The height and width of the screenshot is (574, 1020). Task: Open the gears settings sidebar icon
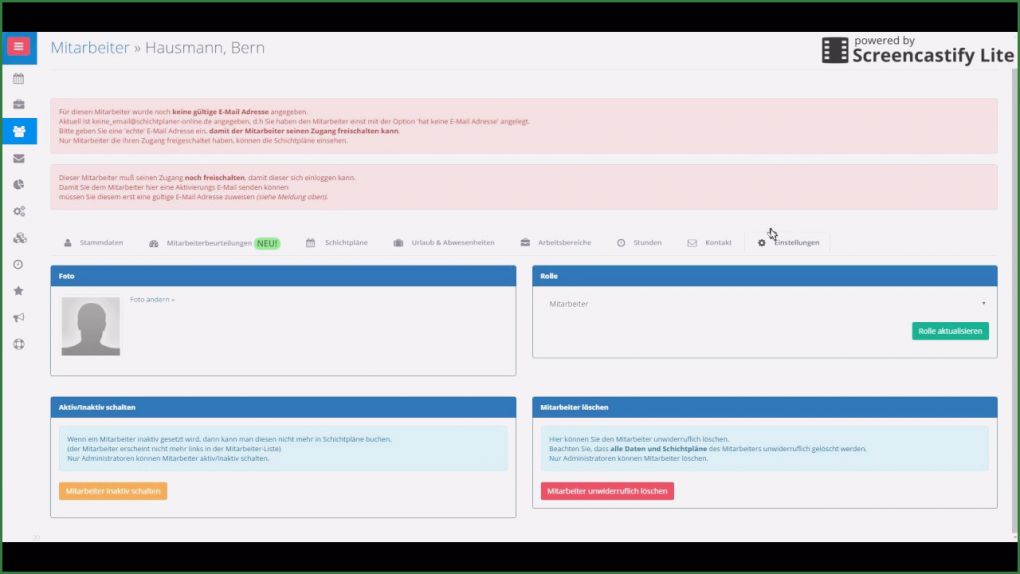click(19, 212)
